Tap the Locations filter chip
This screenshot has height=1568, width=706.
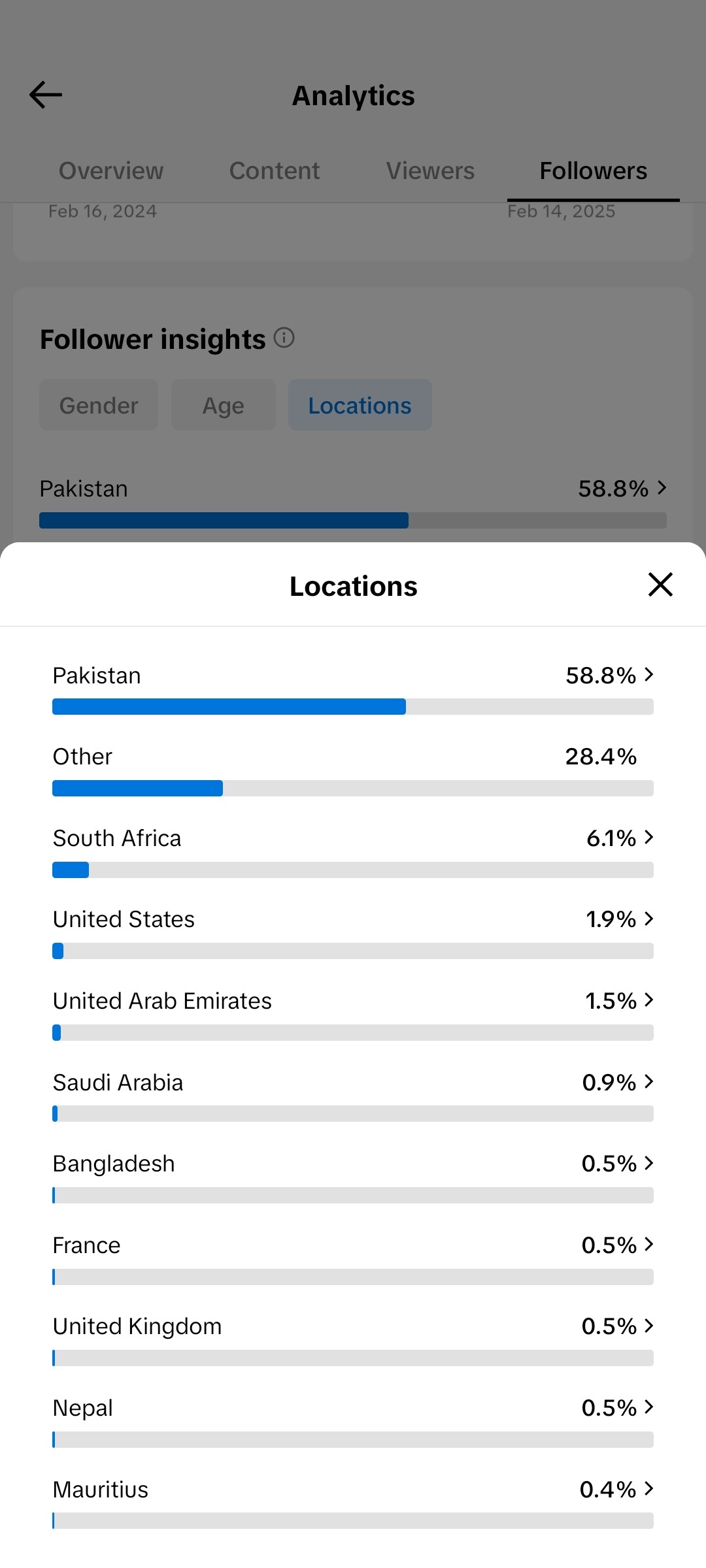click(x=360, y=405)
